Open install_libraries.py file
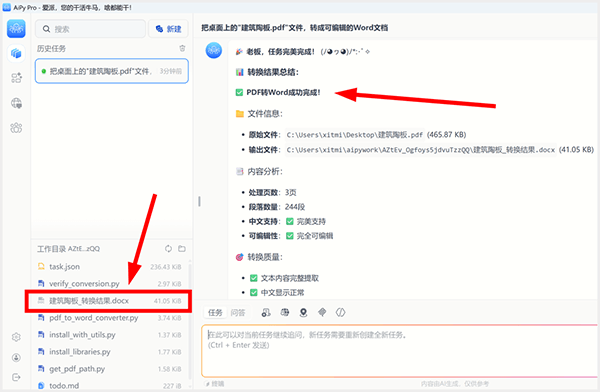The height and width of the screenshot is (392, 600). point(109,352)
